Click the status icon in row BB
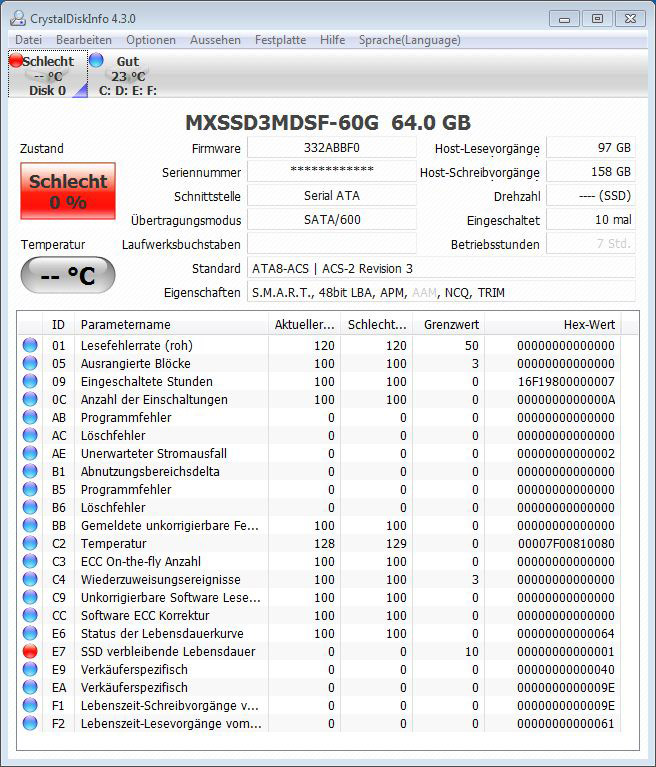656x767 pixels. [x=30, y=525]
